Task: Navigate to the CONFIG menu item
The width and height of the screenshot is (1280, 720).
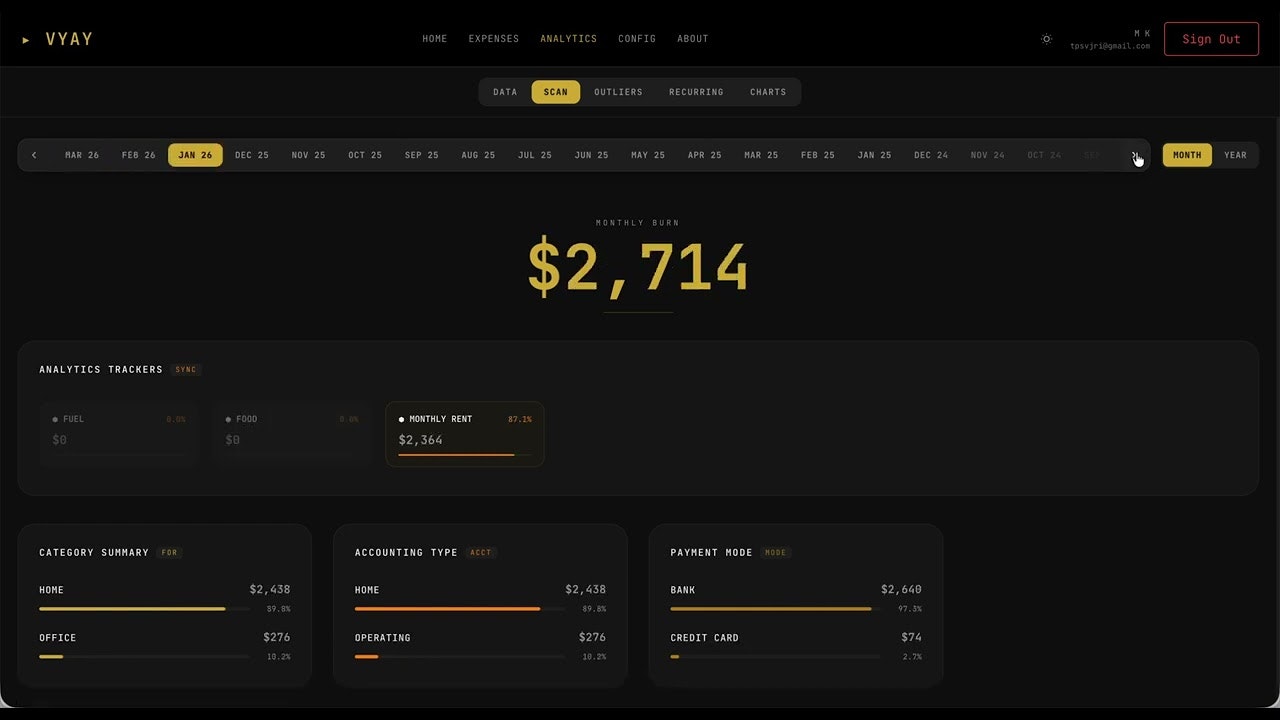Action: click(x=637, y=39)
